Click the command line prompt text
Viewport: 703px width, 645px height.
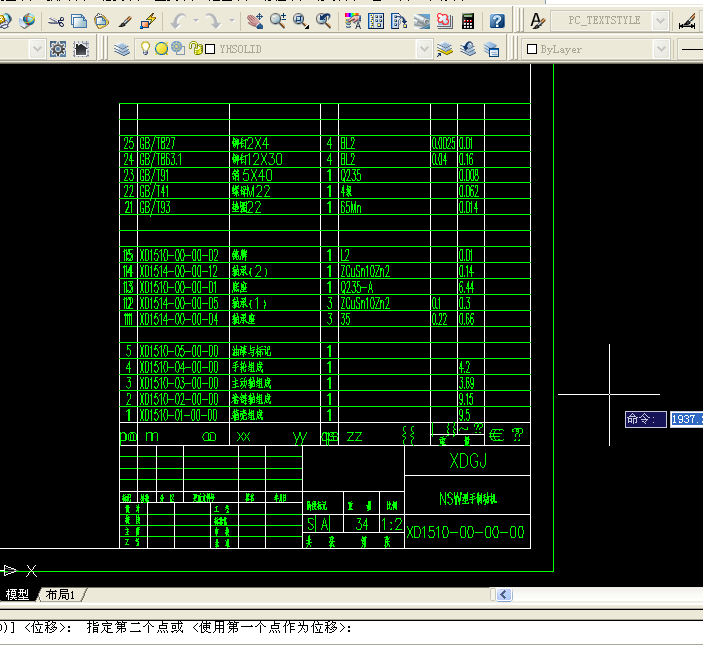(x=176, y=627)
